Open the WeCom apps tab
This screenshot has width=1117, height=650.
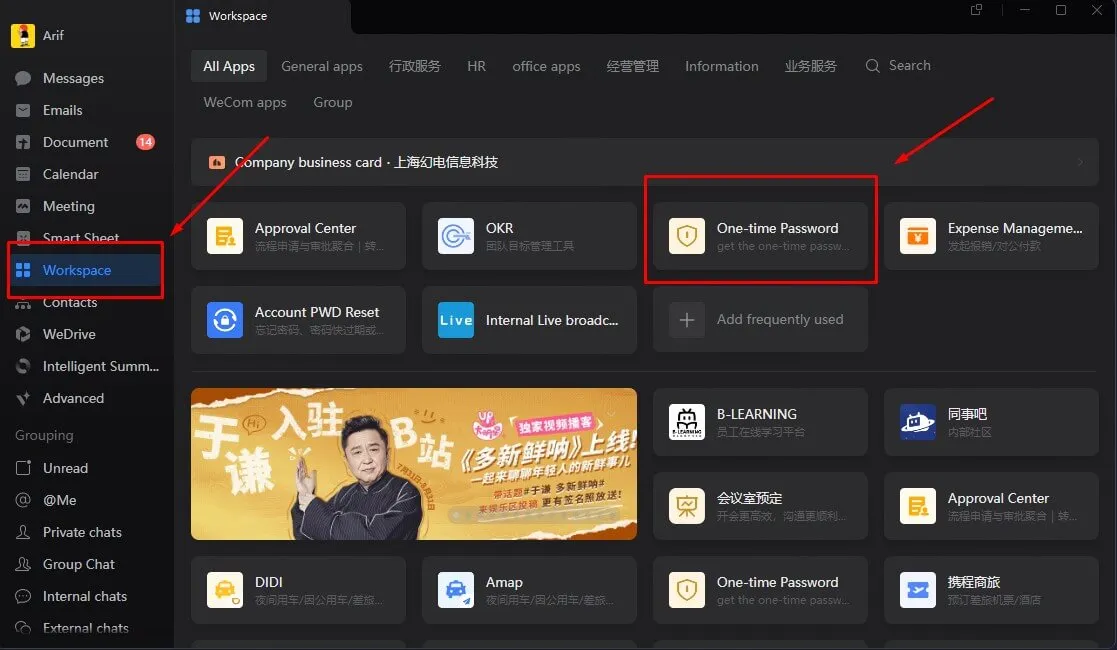pyautogui.click(x=244, y=102)
